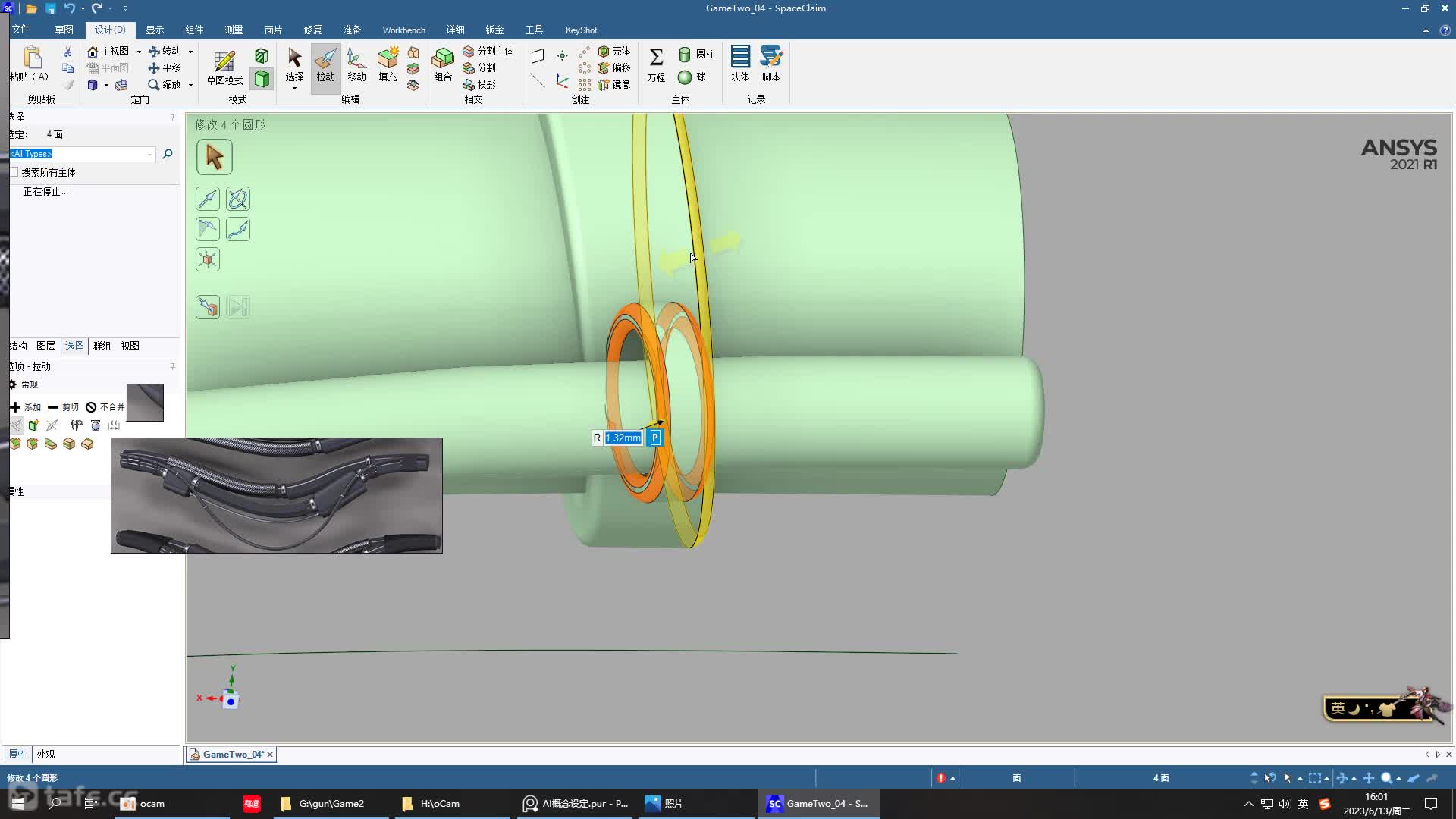Expand the selection filter arrow in status bar
The height and width of the screenshot is (819, 1456).
pos(1300,778)
